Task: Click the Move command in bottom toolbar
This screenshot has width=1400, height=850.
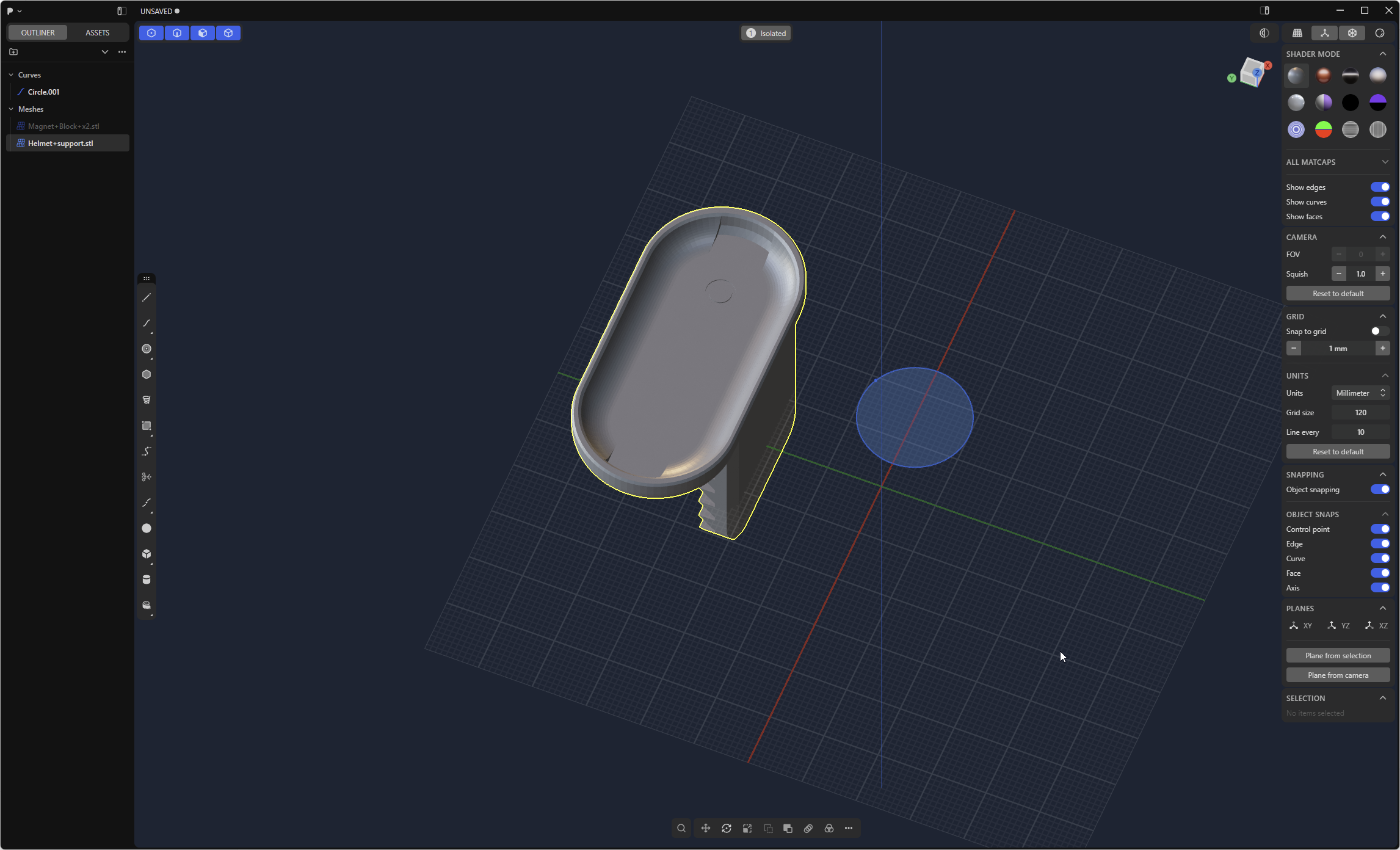Action: 706,829
